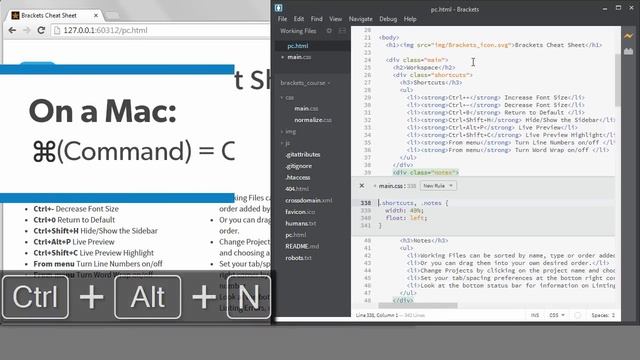Screen dimensions: 640x360
Task: Click the 'float: left;' CSS line
Action: click(406, 218)
